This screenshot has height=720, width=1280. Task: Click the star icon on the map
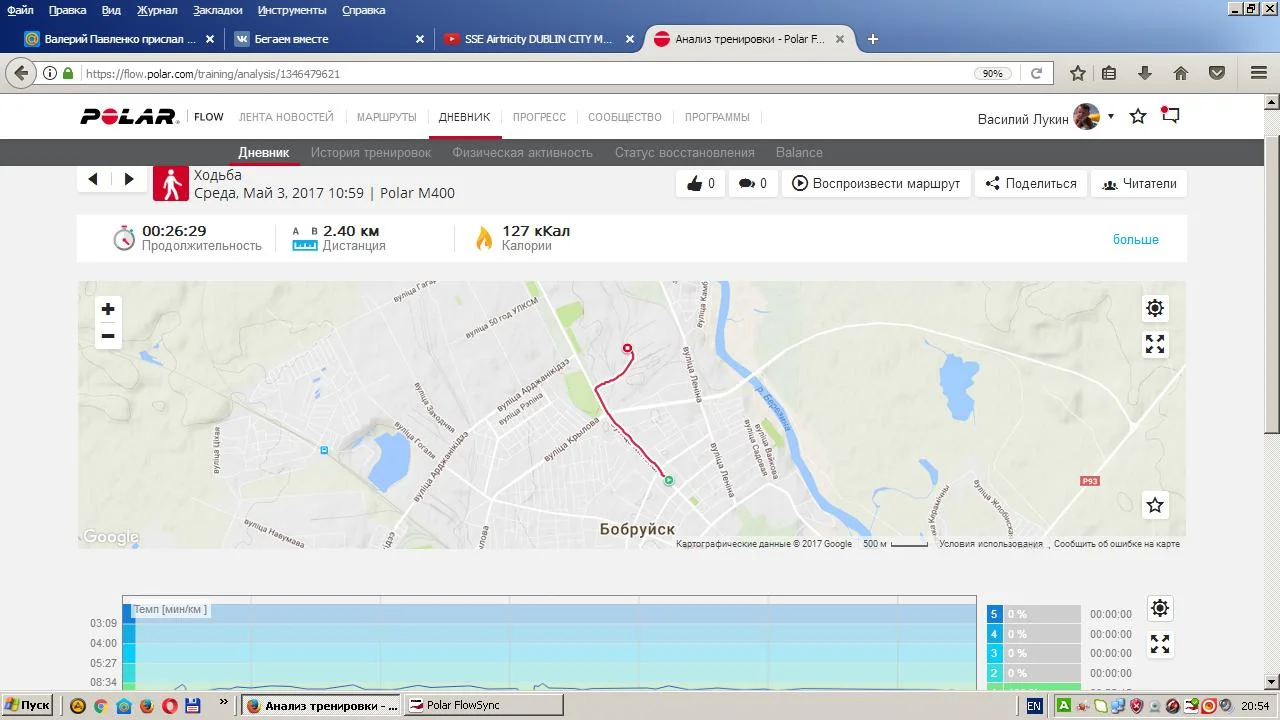tap(1155, 505)
